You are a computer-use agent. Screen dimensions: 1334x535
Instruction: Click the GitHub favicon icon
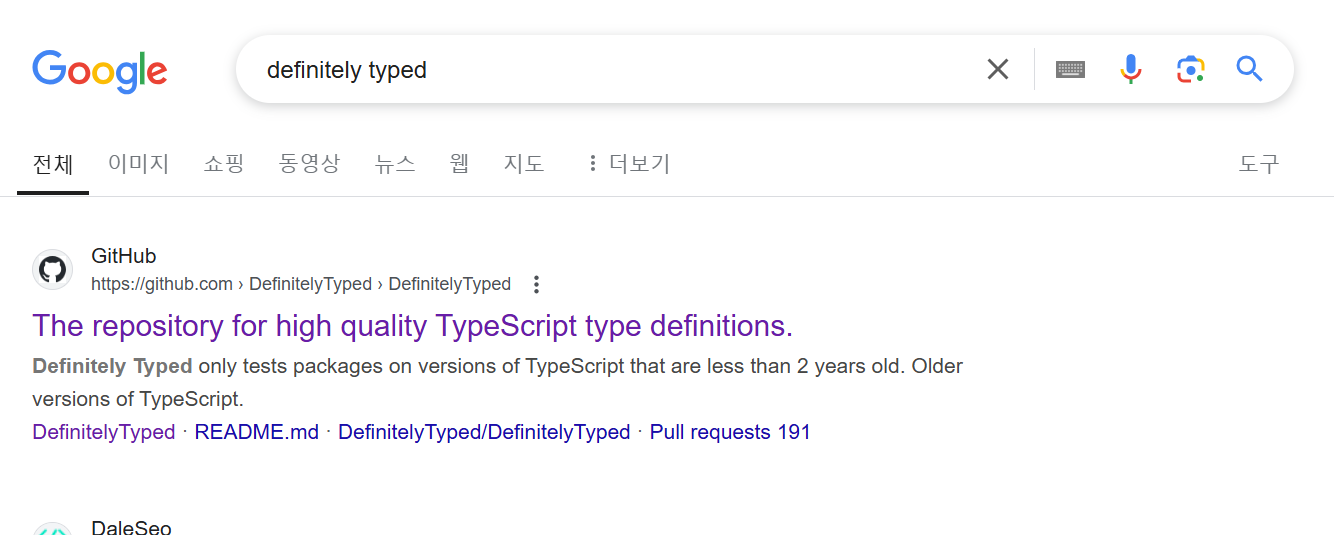pyautogui.click(x=52, y=270)
